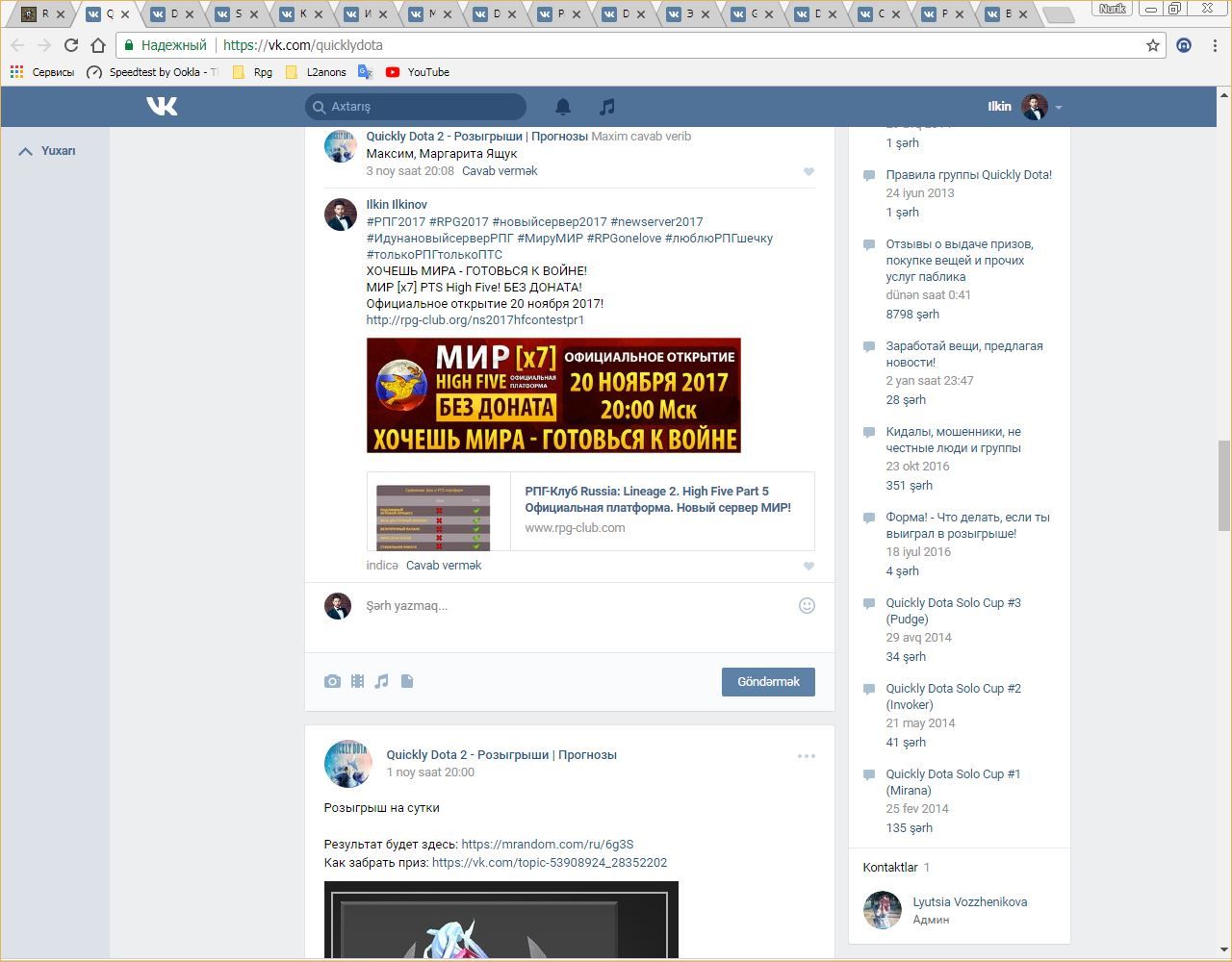The height and width of the screenshot is (962, 1232).
Task: Expand the Ilkin profile dropdown arrow
Action: pyautogui.click(x=1058, y=108)
